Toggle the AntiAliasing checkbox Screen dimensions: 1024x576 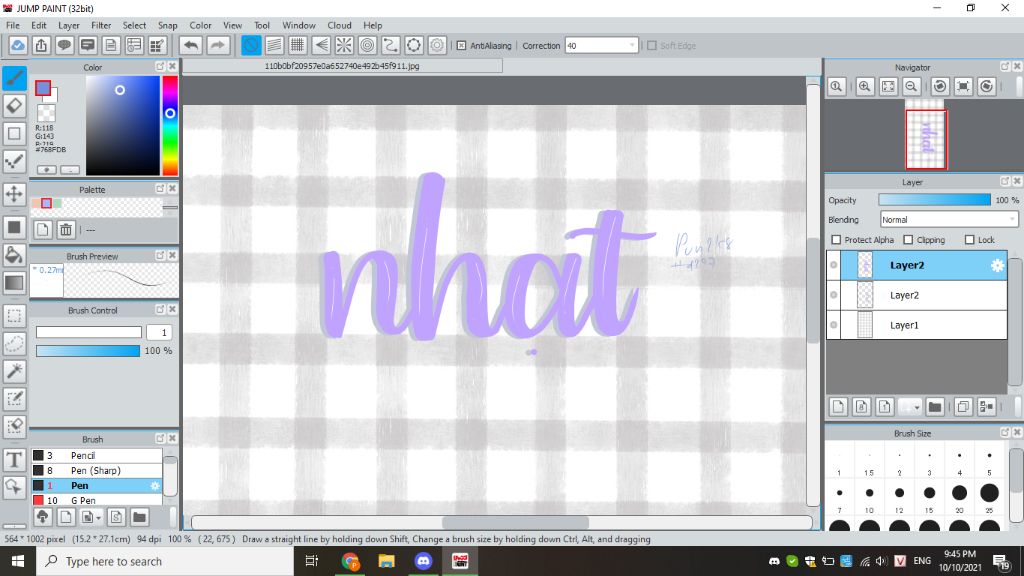point(461,46)
